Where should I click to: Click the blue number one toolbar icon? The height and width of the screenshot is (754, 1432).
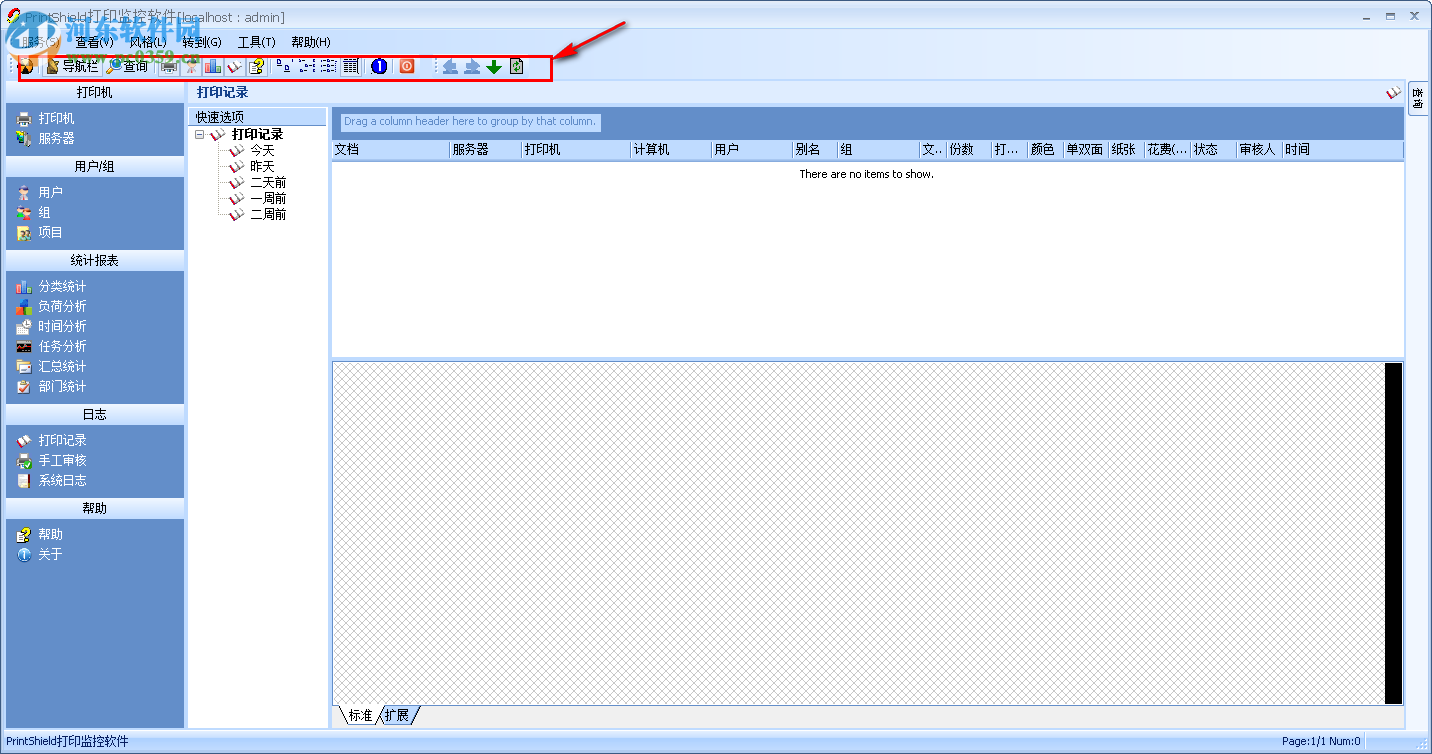click(378, 66)
